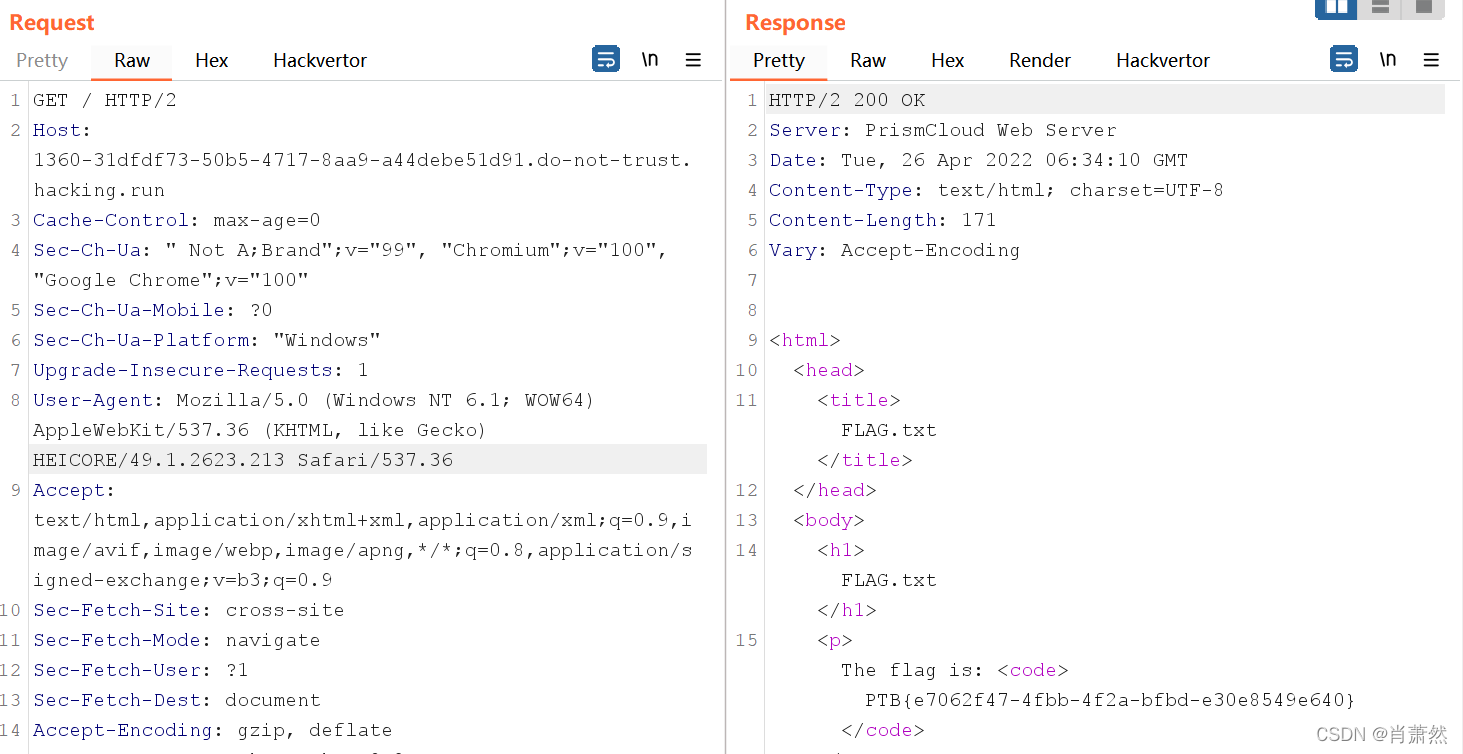Open Response panel hamburger menu

pos(1431,60)
